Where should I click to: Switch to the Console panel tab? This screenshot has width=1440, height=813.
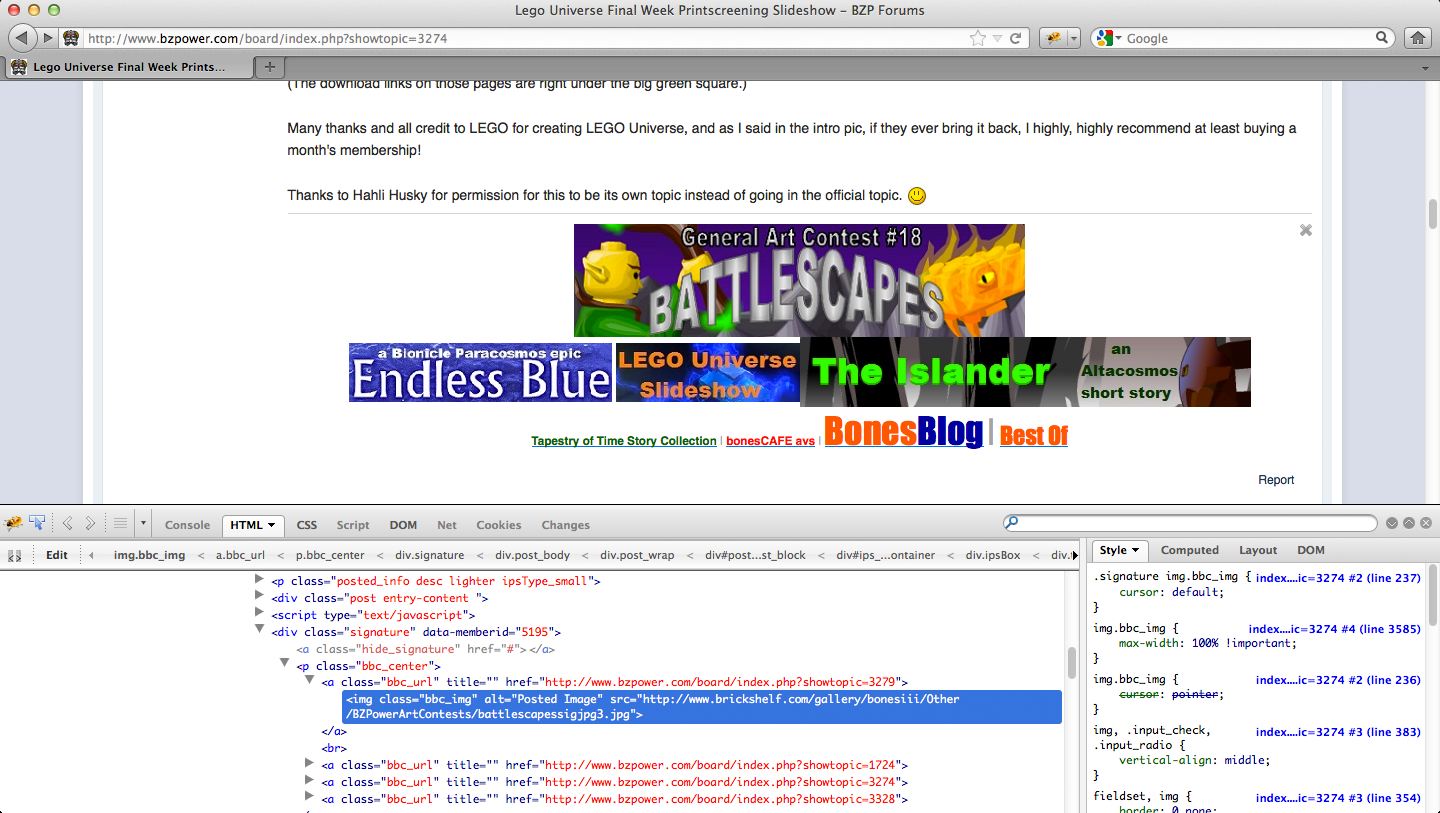187,525
